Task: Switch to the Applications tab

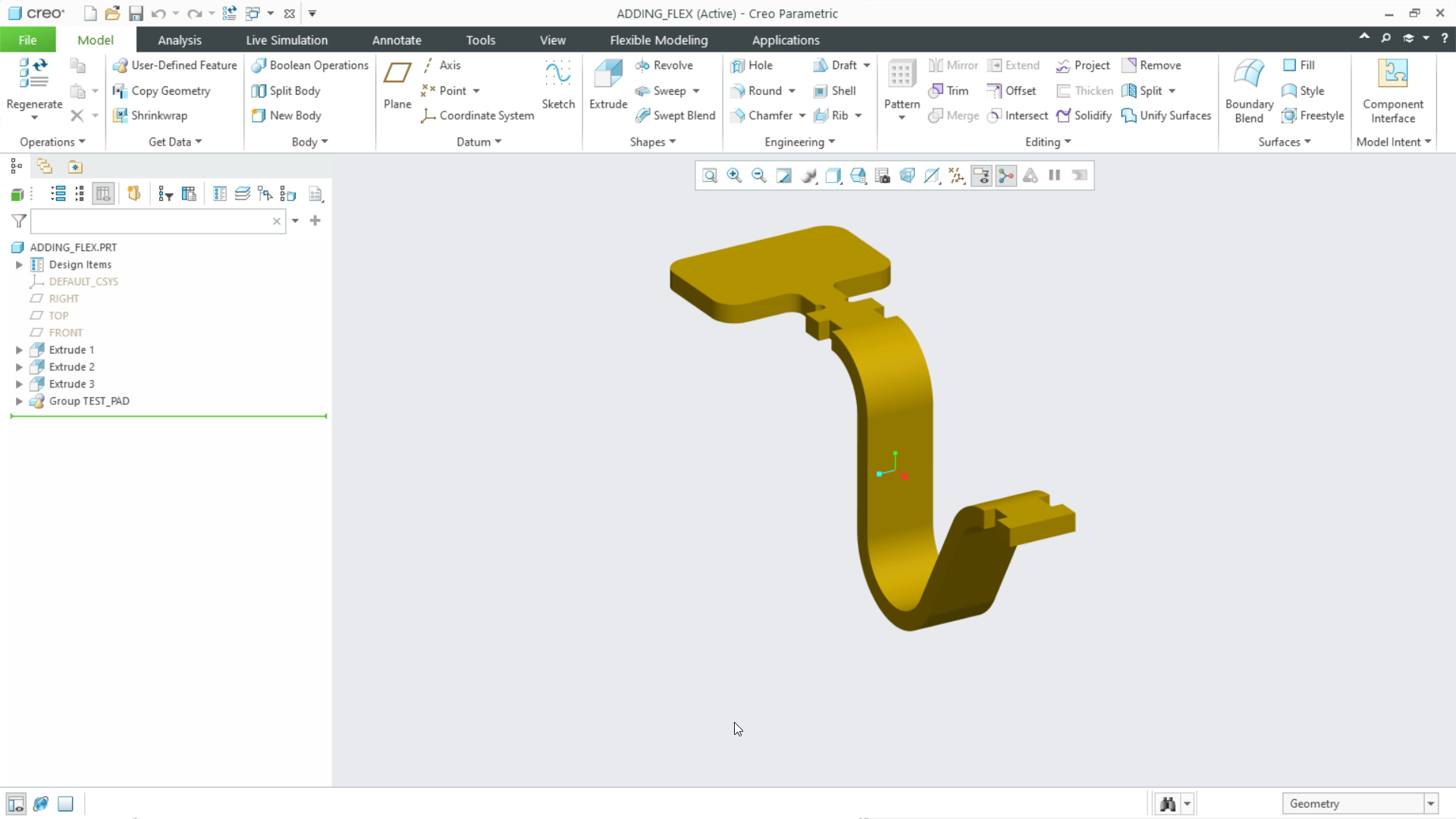Action: tap(786, 40)
